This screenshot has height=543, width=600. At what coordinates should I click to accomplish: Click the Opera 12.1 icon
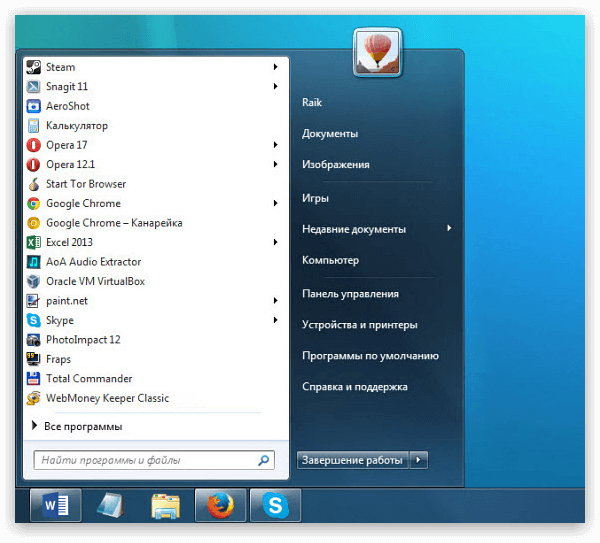tap(34, 165)
